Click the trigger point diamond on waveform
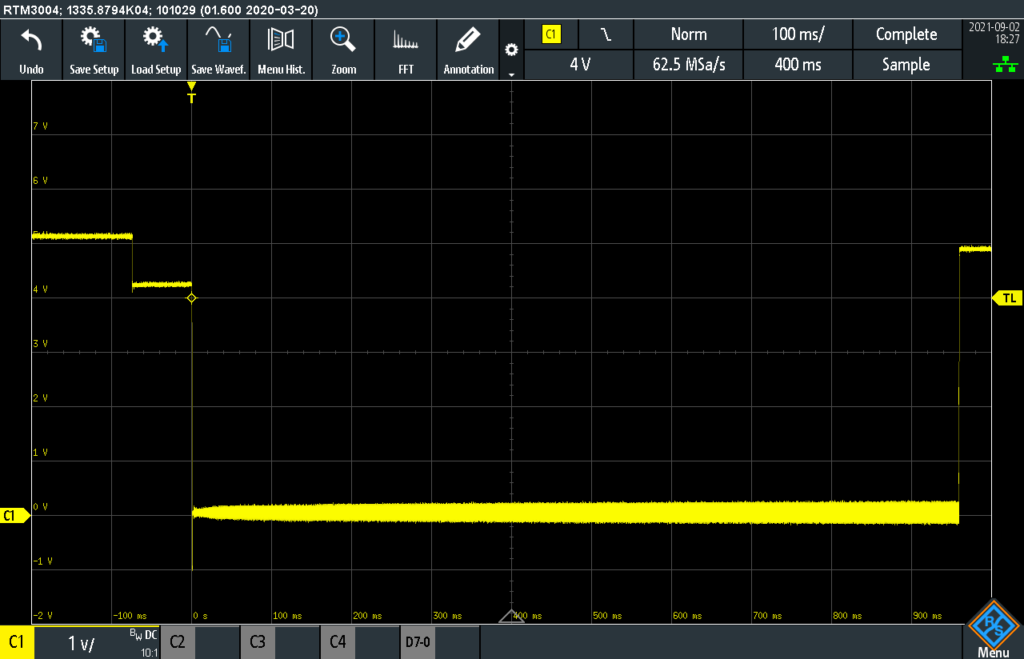Screen dimensions: 1024x659 click(191, 298)
